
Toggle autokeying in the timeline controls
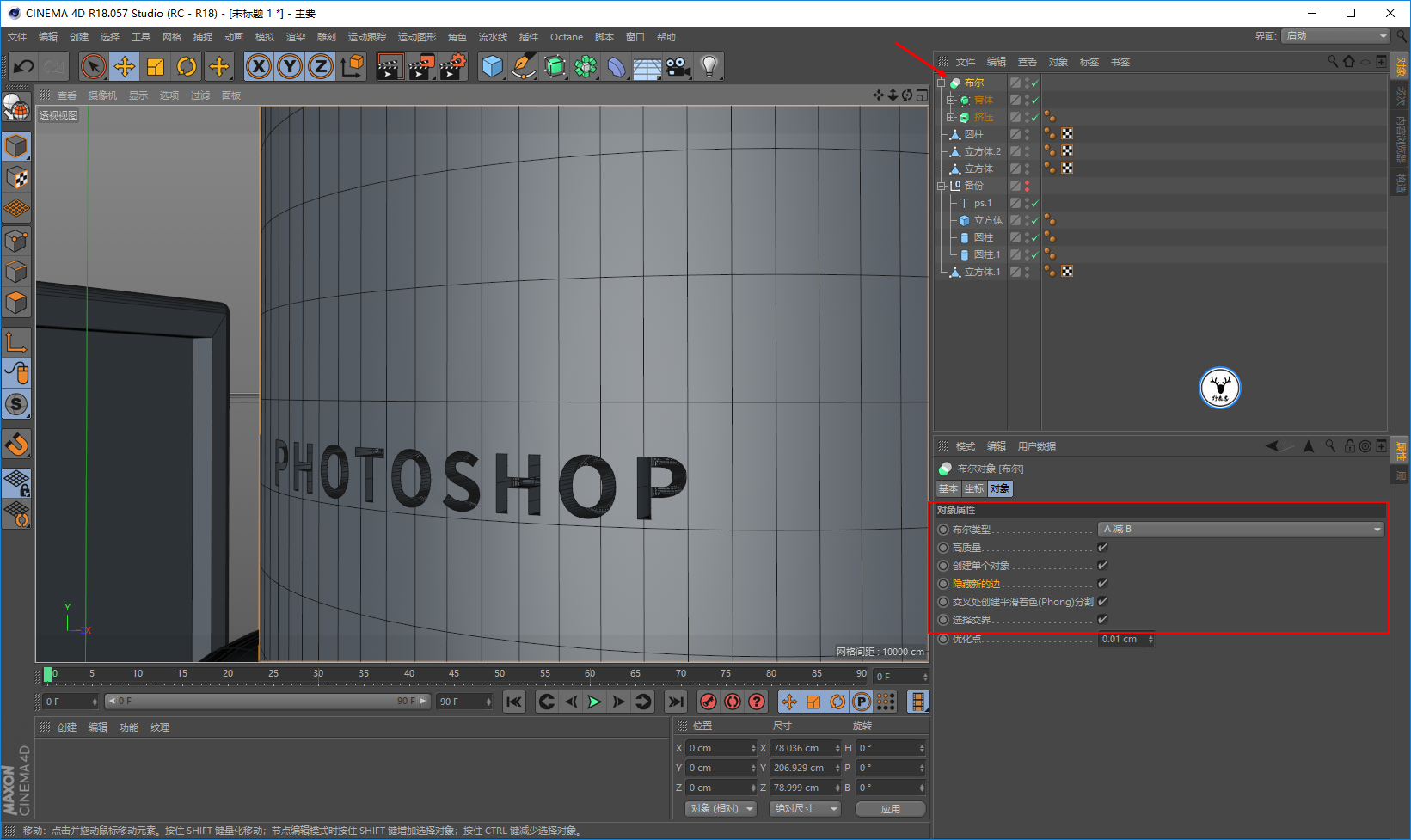click(x=733, y=702)
